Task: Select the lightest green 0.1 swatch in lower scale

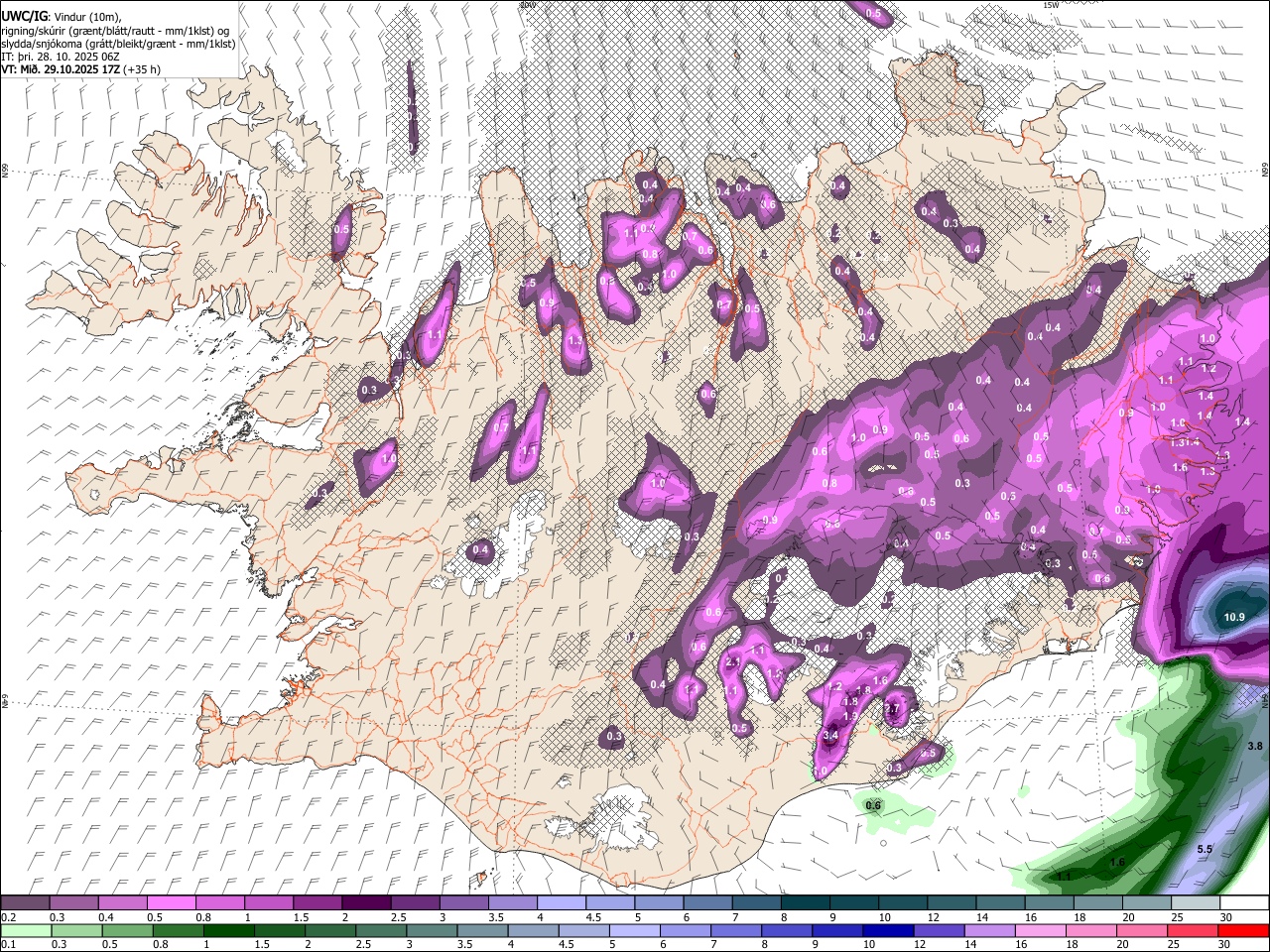Action: [x=25, y=930]
